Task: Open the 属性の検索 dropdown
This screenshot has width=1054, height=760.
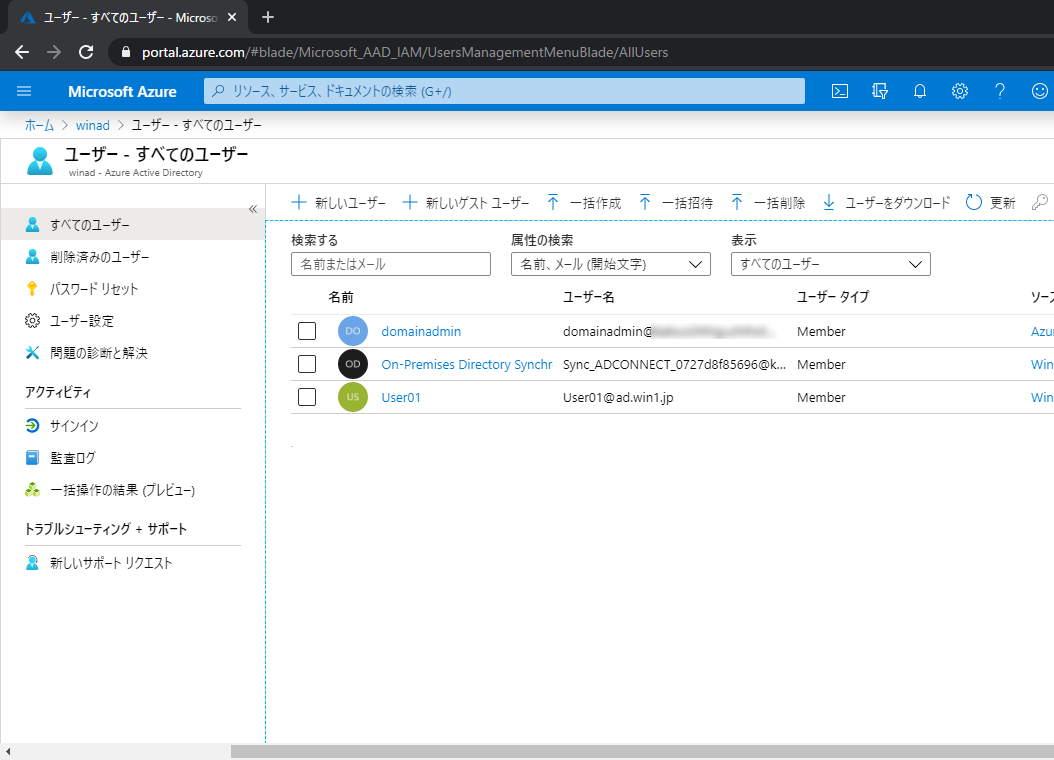Action: [610, 264]
